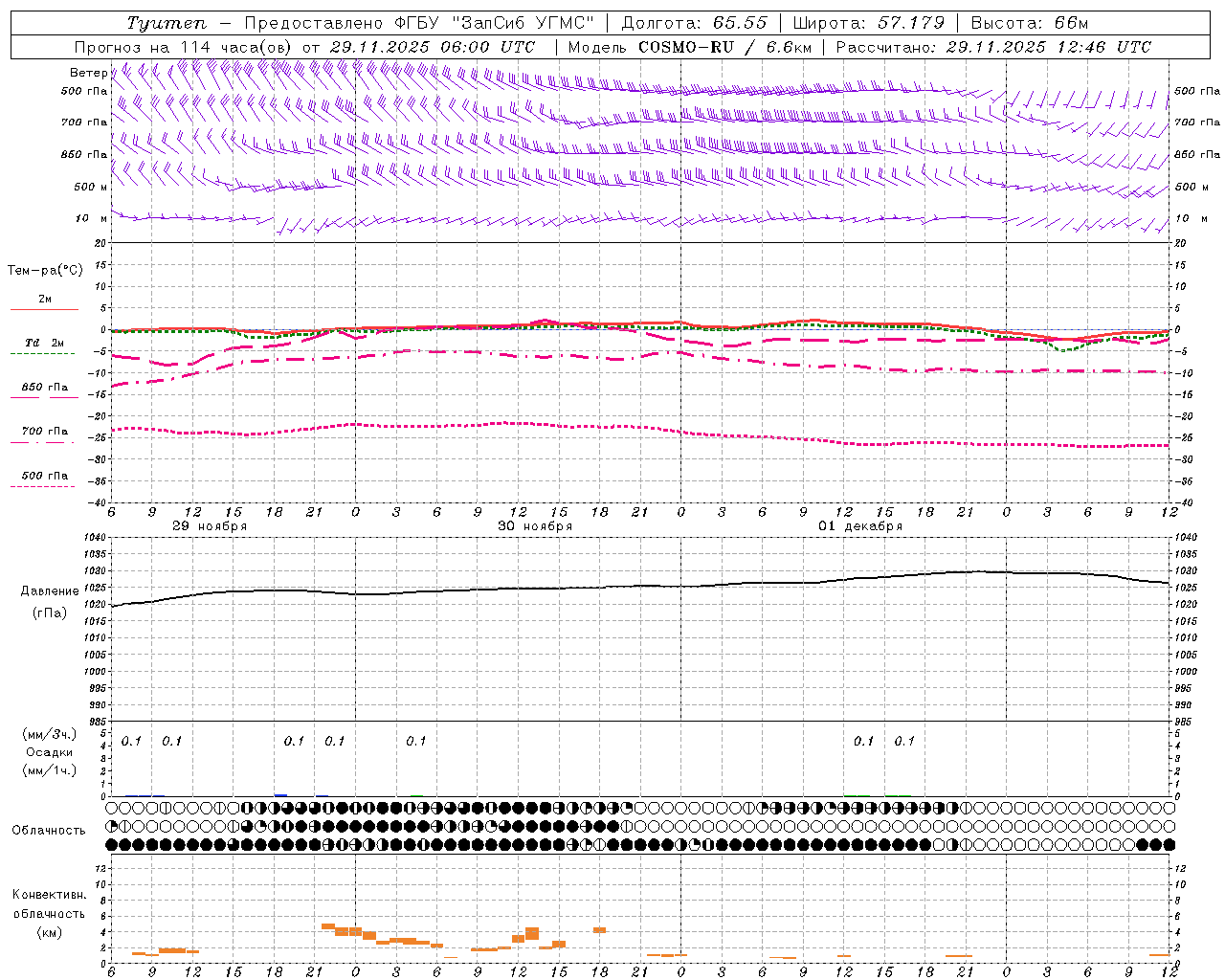Select 'Прогноз на 114 часа(ов)' forecast text

click(x=184, y=47)
